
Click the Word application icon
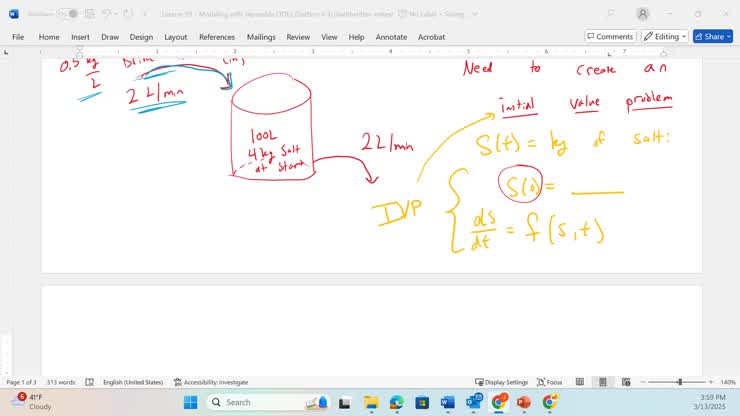[14, 14]
